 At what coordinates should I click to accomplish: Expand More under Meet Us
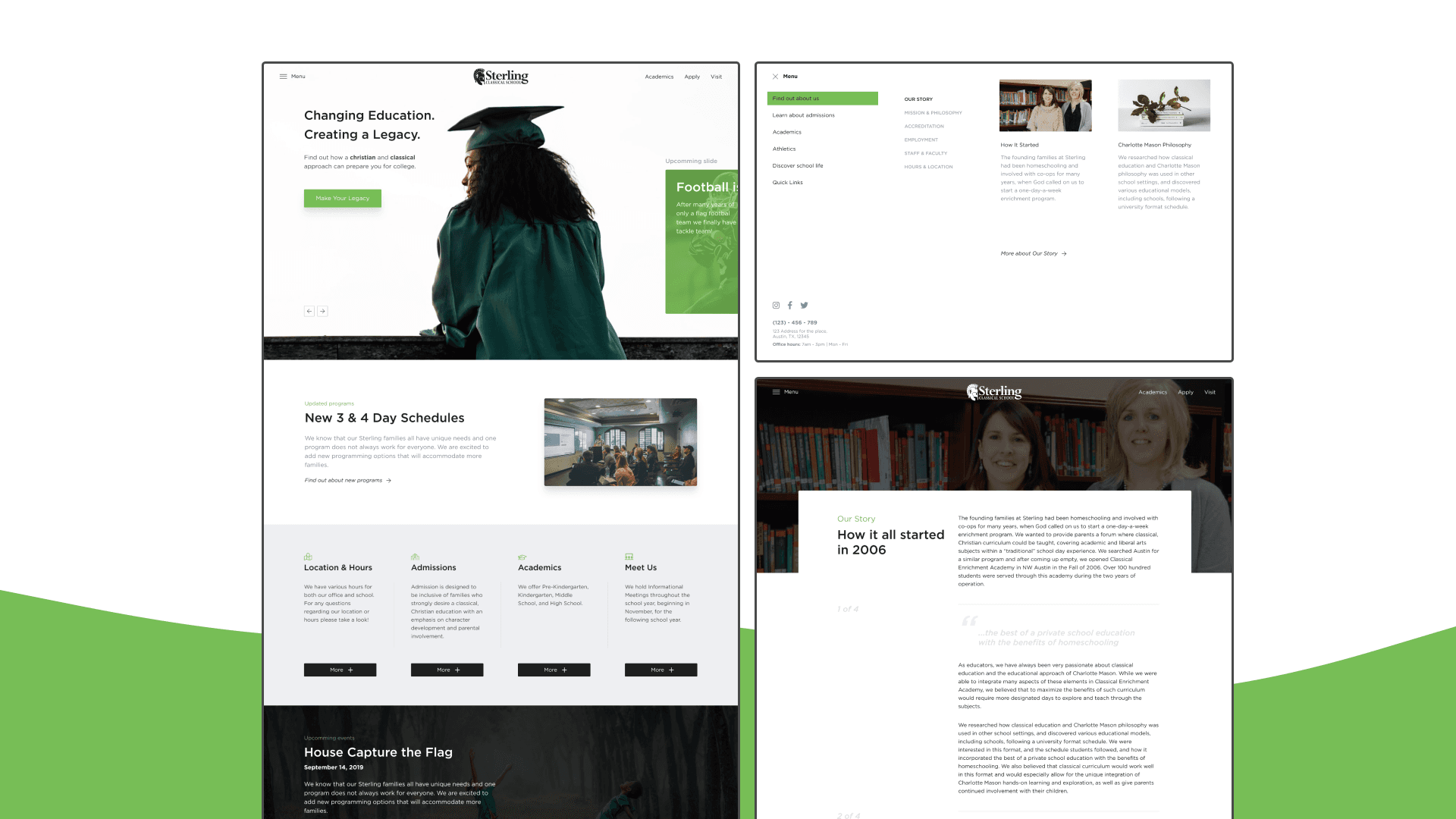pos(661,670)
